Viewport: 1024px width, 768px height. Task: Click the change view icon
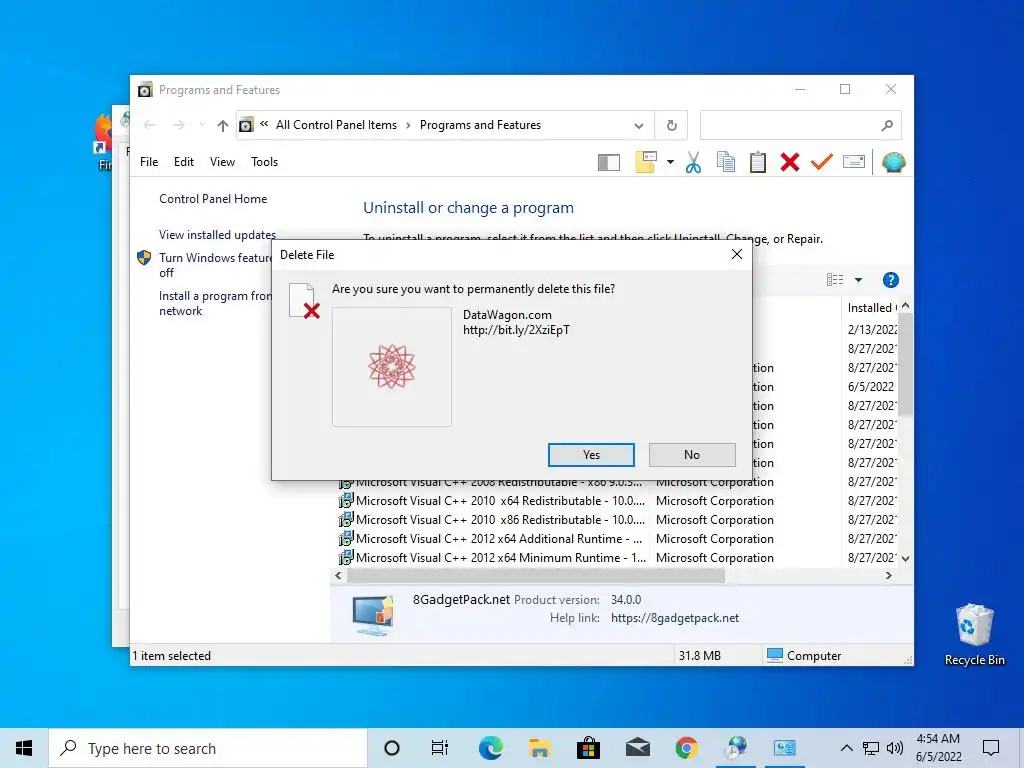[x=835, y=280]
